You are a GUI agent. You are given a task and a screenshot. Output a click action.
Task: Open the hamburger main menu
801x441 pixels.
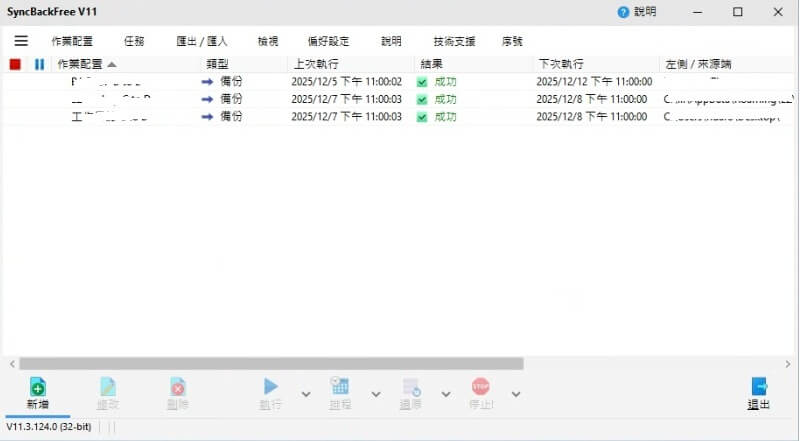point(21,41)
